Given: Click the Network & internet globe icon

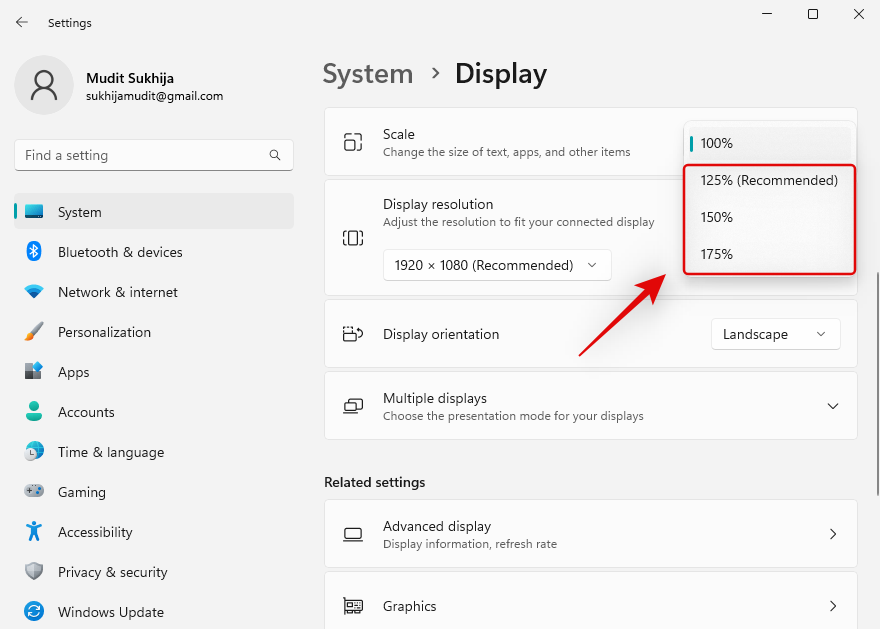Looking at the screenshot, I should pyautogui.click(x=34, y=292).
